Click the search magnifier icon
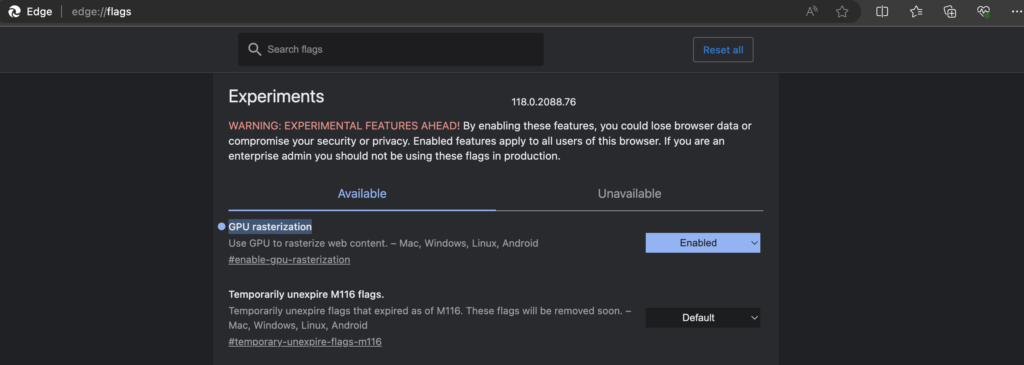 [x=255, y=50]
